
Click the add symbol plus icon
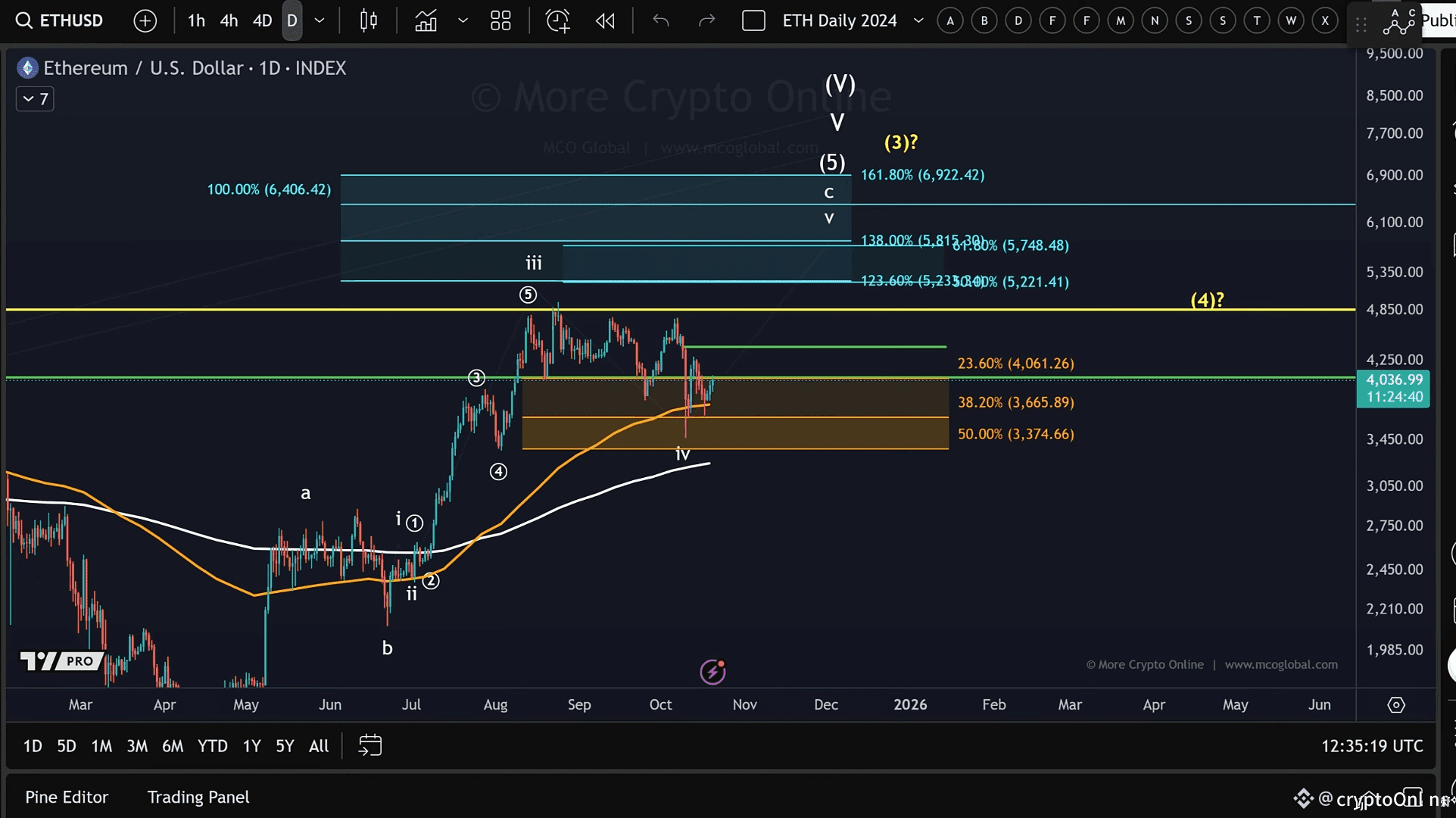145,20
